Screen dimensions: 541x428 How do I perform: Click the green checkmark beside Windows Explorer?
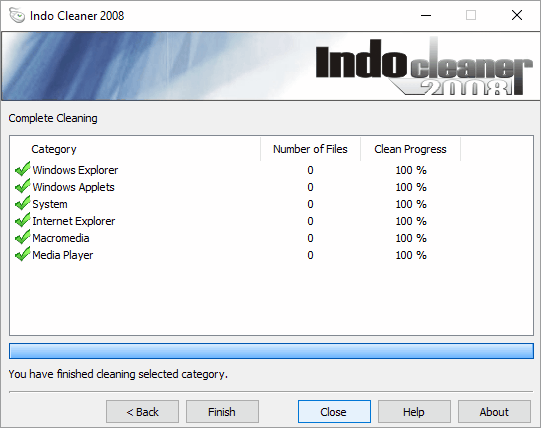[x=22, y=169]
